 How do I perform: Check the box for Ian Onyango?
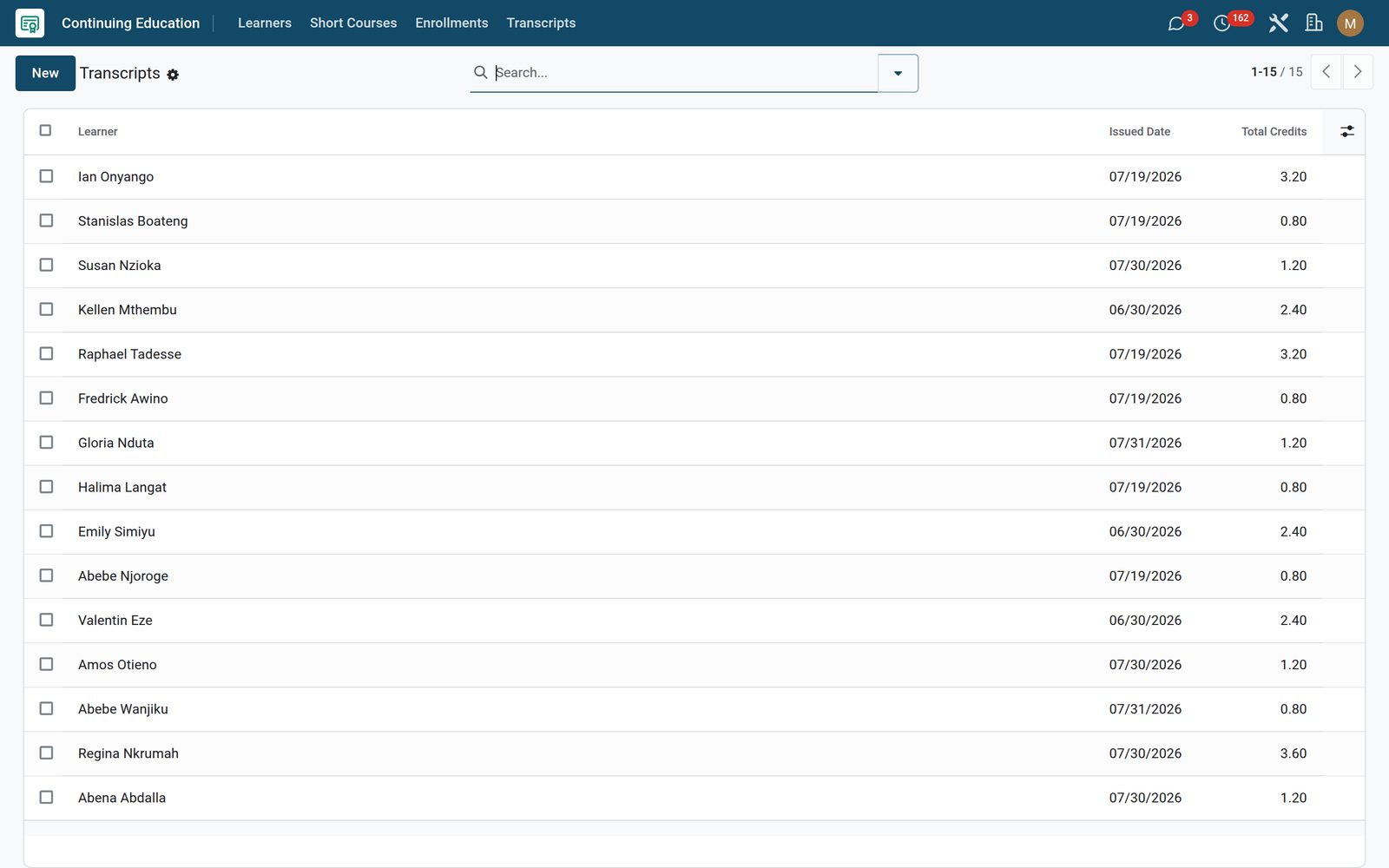tap(46, 176)
